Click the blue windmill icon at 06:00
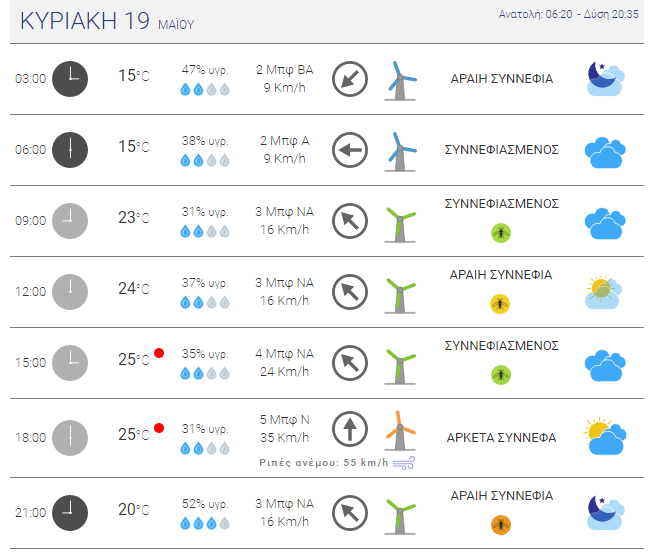Screen dimensions: 662x552 point(400,152)
